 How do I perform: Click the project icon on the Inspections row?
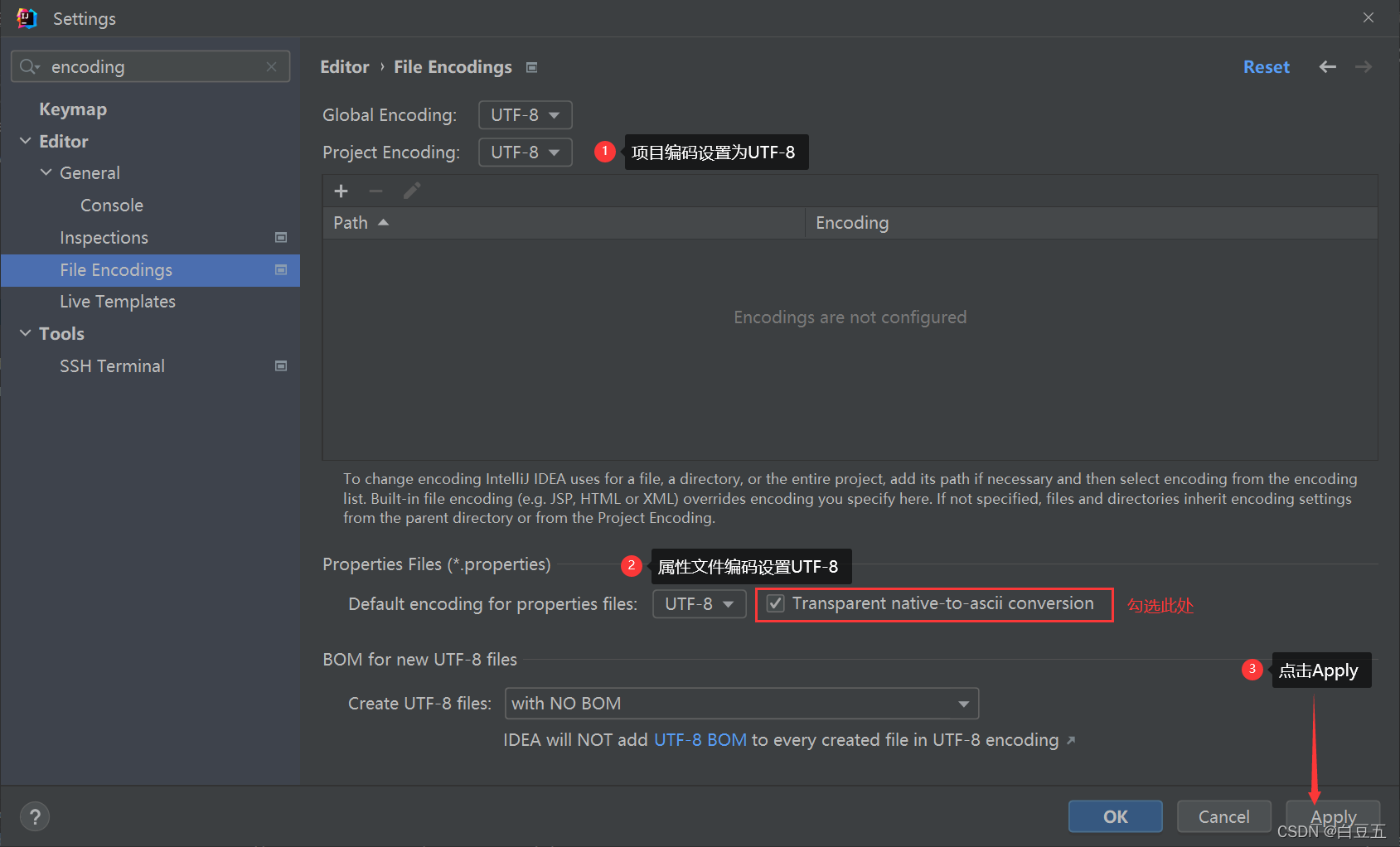pos(281,238)
